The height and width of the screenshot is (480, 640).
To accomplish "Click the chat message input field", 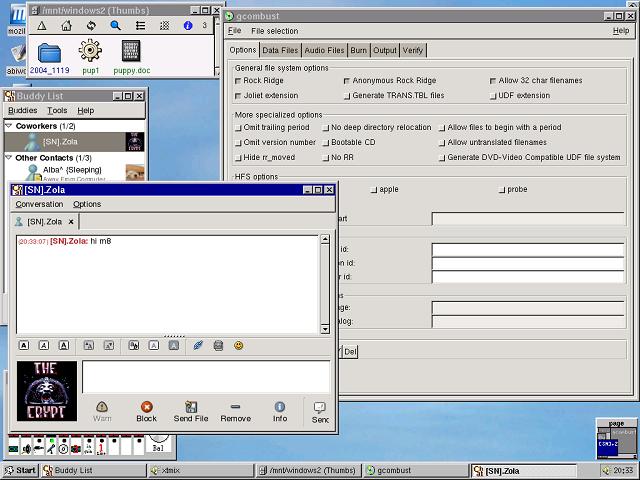I will tap(205, 377).
